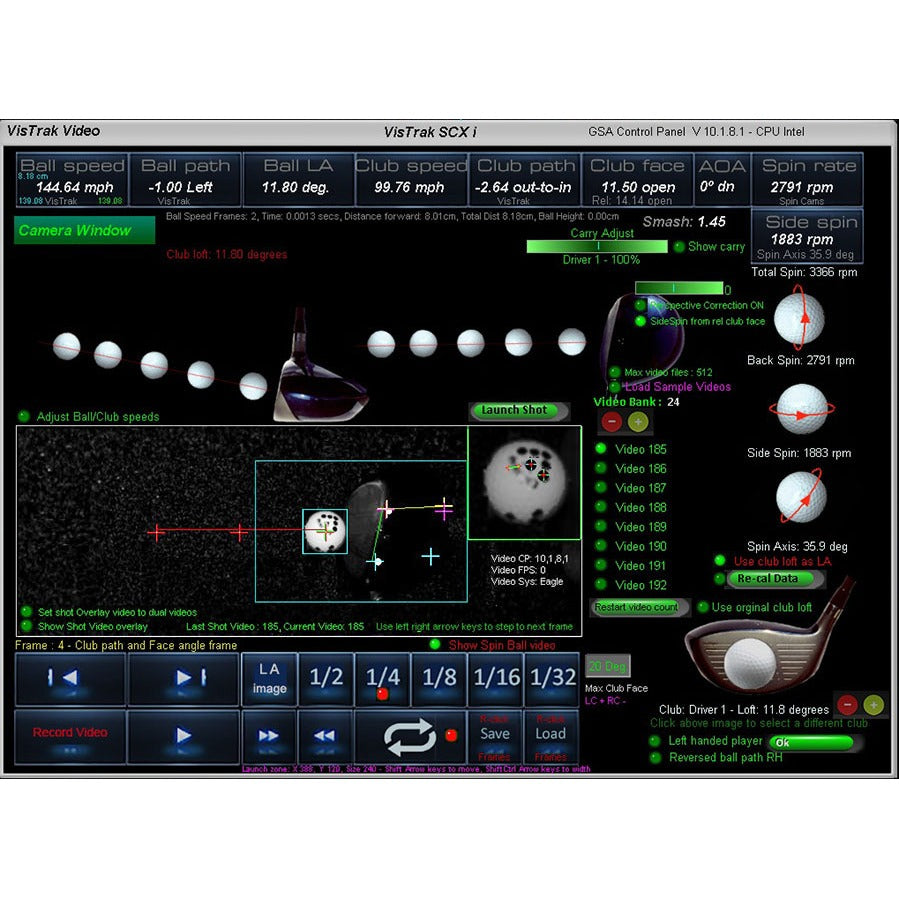Set playback speed to 1/2

pyautogui.click(x=326, y=678)
